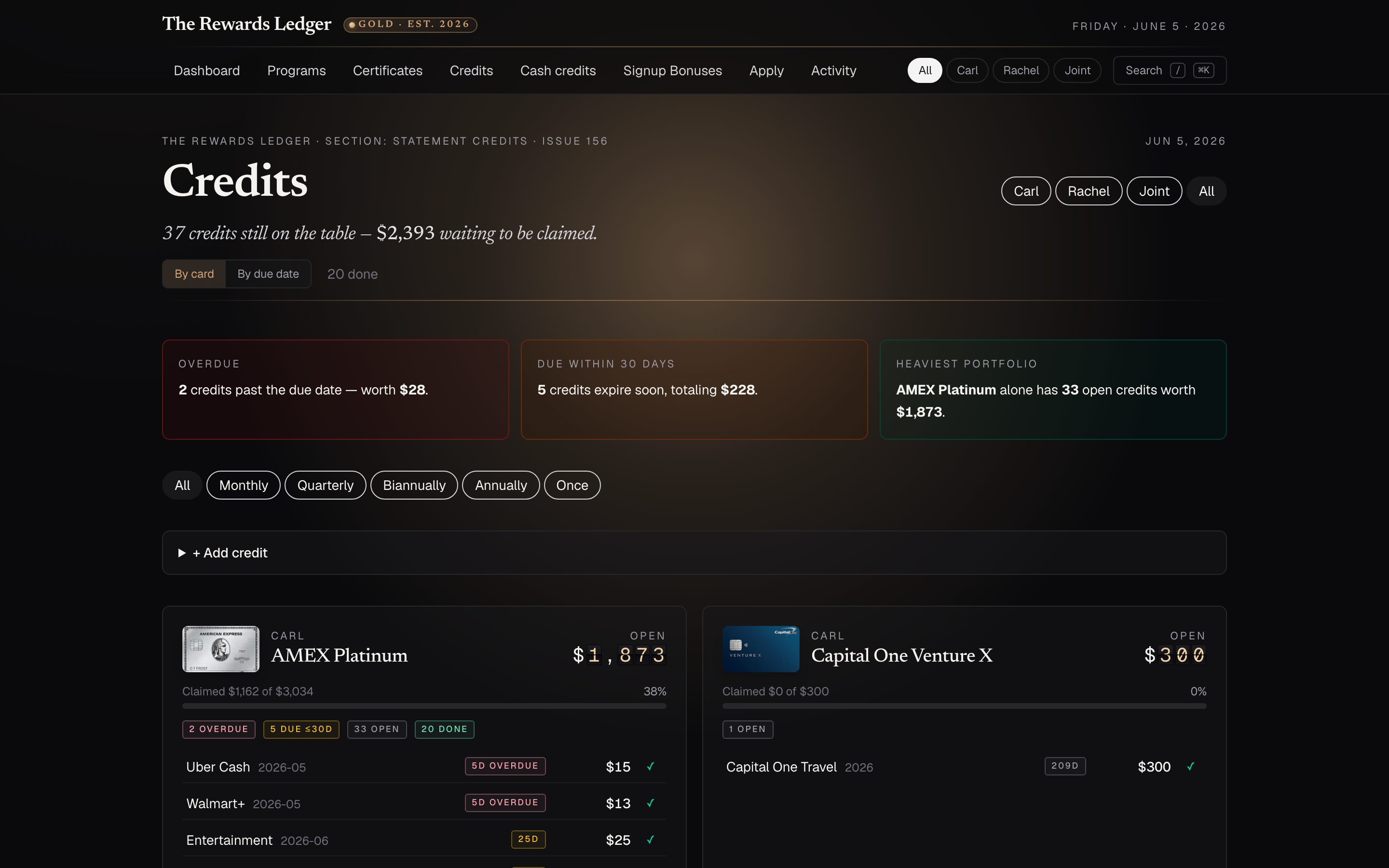Image resolution: width=1389 pixels, height=868 pixels.
Task: Select the Uber Cash credit name
Action: tap(218, 767)
